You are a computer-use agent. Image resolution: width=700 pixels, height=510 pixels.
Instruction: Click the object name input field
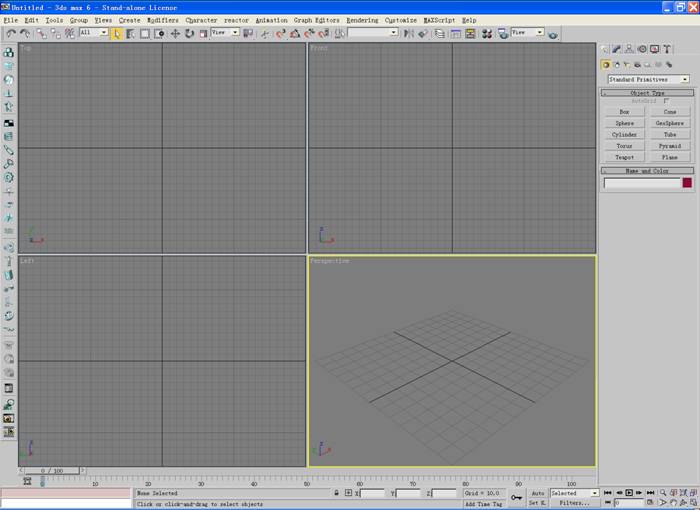pos(642,183)
